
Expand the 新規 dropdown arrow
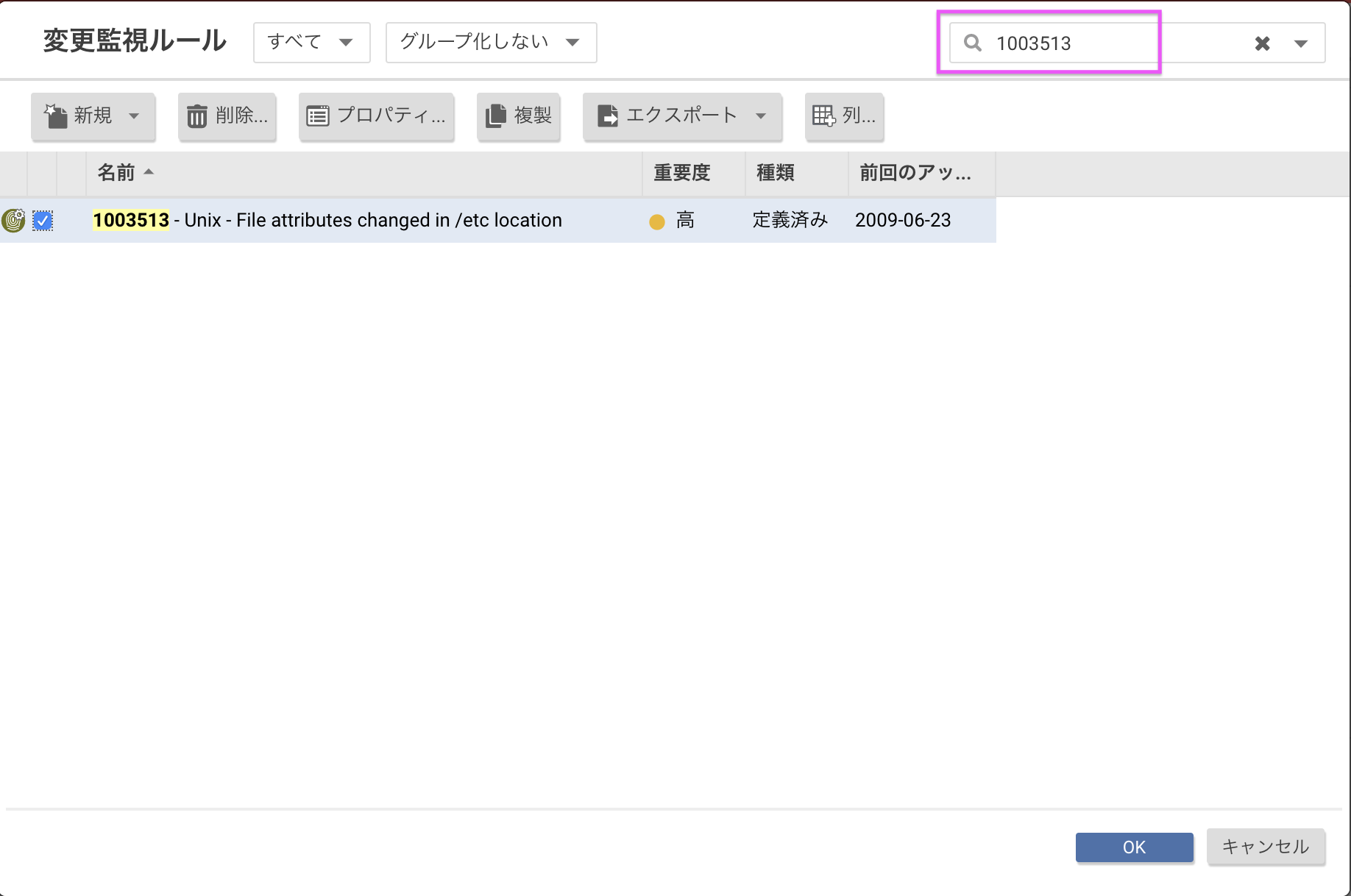(x=134, y=116)
